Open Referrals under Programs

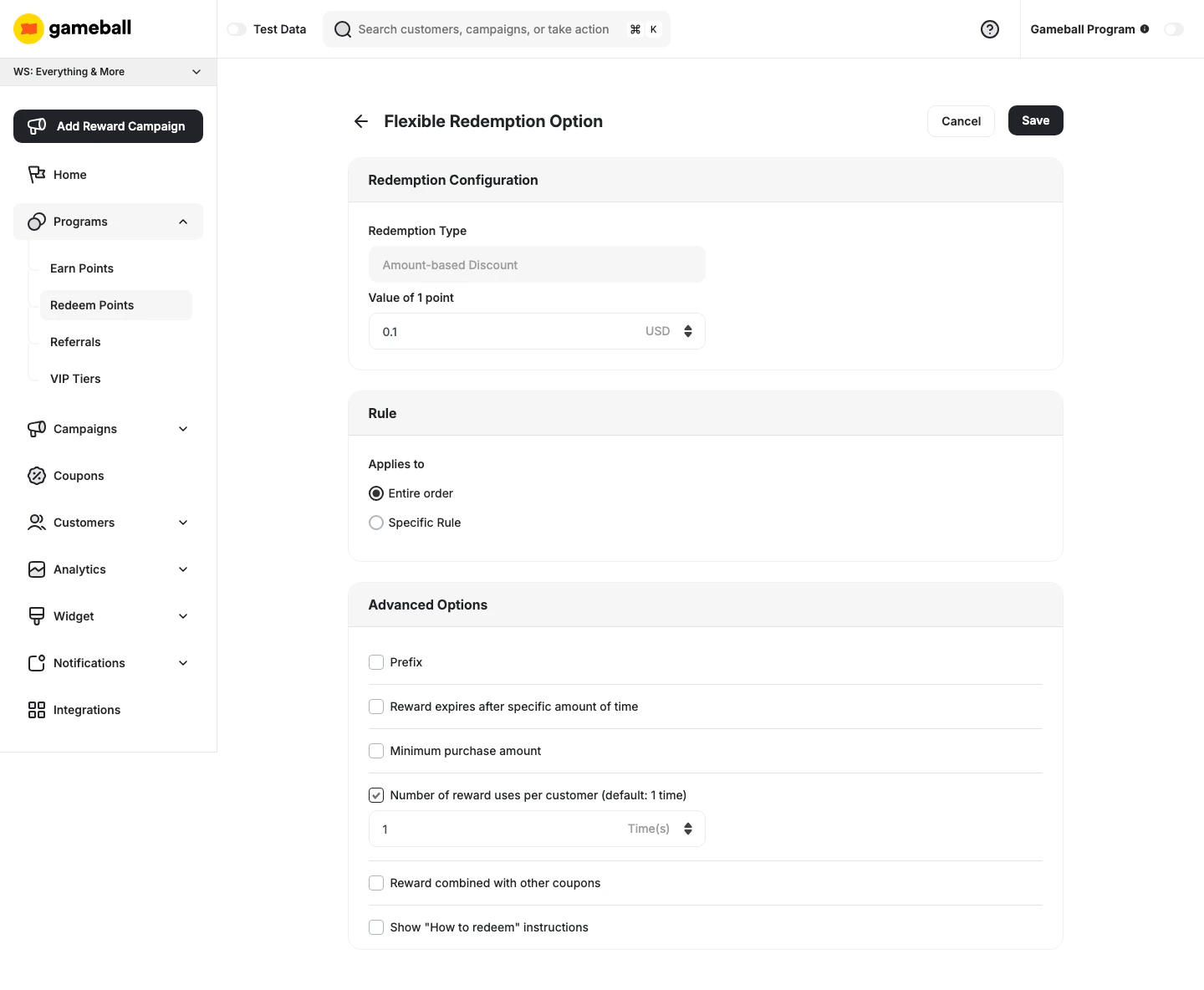pos(75,342)
